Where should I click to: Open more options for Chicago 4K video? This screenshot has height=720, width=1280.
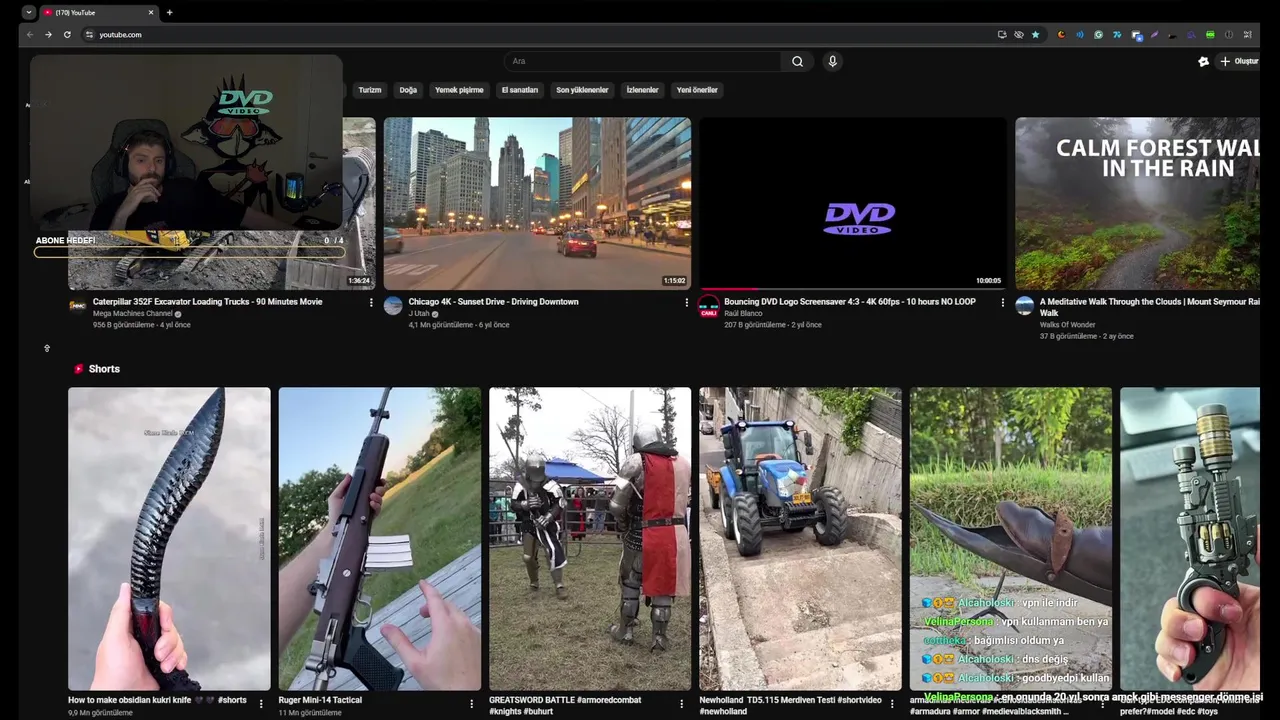[x=686, y=302]
